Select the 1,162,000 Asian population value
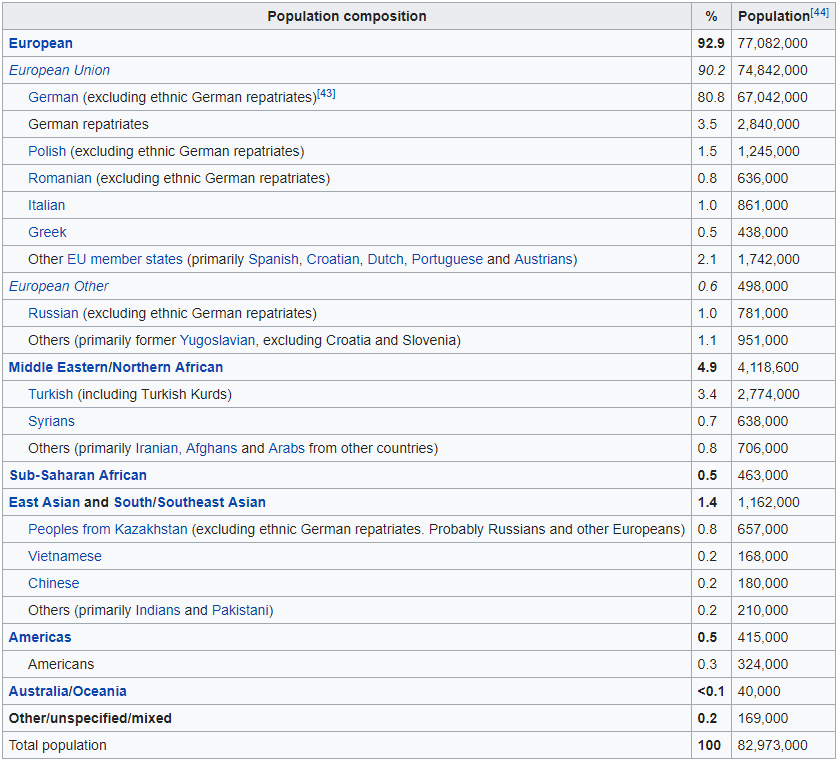The height and width of the screenshot is (761, 838). point(769,502)
